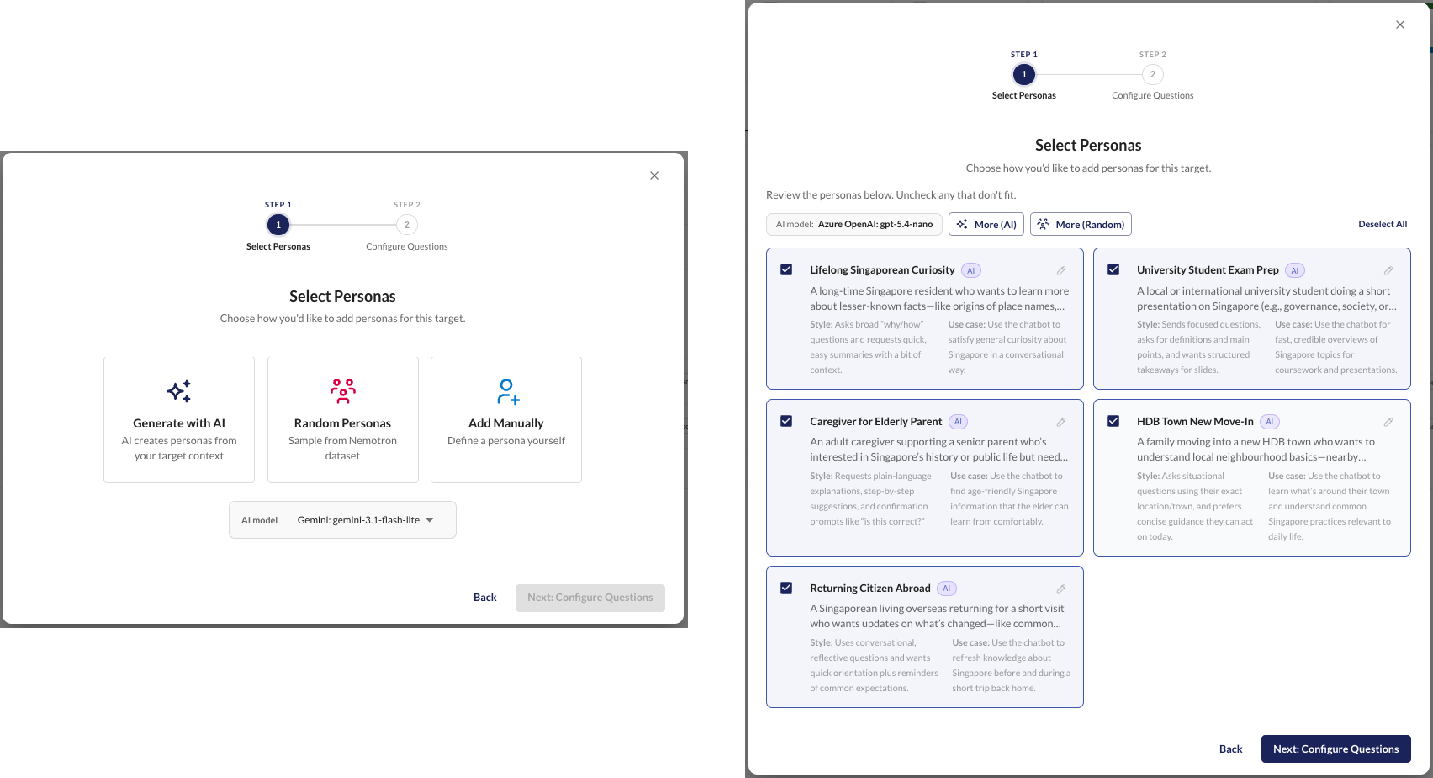Click Select Personas step label in left dialog
Image resolution: width=1433 pixels, height=778 pixels.
278,247
